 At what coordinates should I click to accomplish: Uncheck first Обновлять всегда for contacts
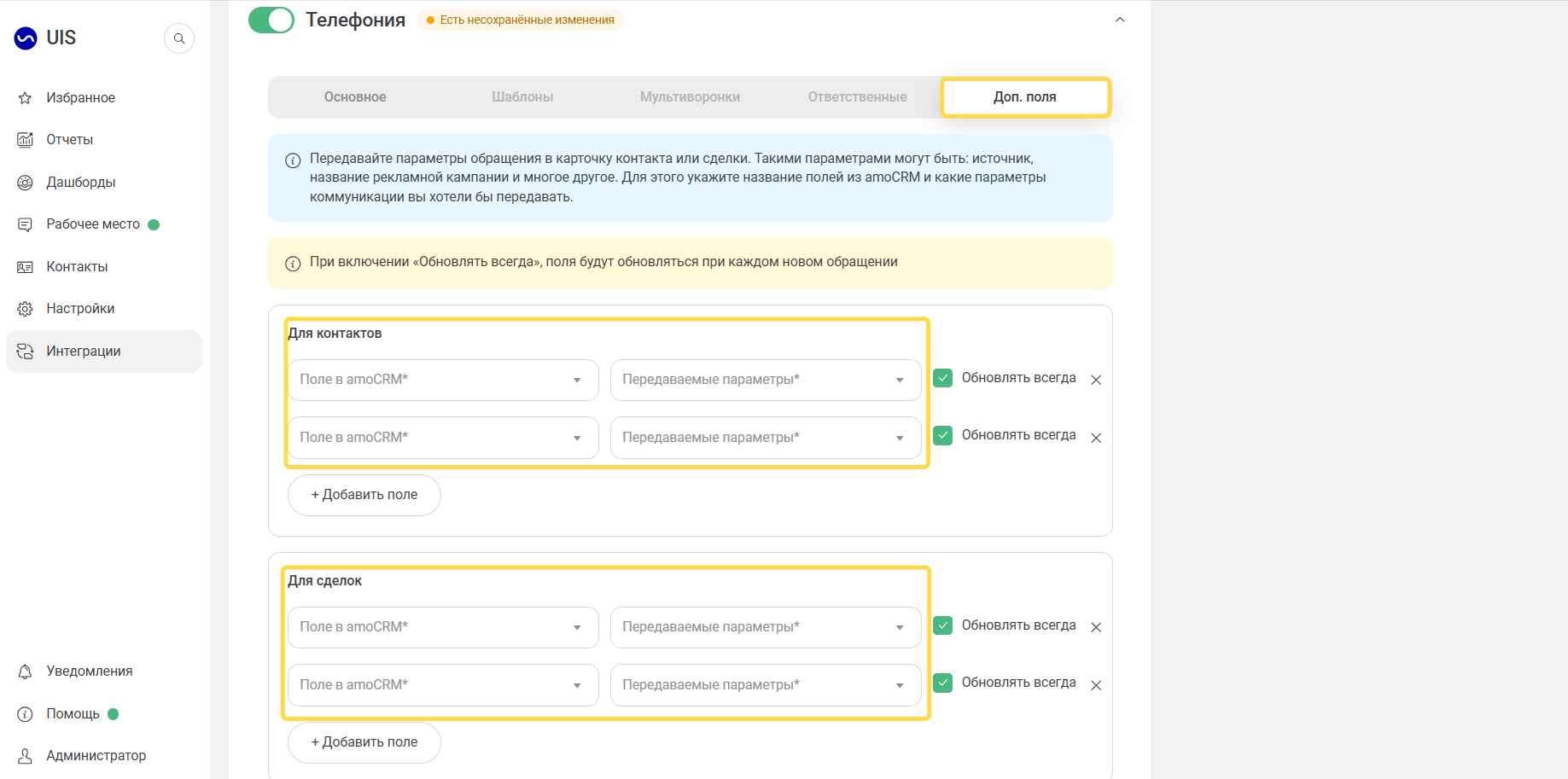(942, 378)
